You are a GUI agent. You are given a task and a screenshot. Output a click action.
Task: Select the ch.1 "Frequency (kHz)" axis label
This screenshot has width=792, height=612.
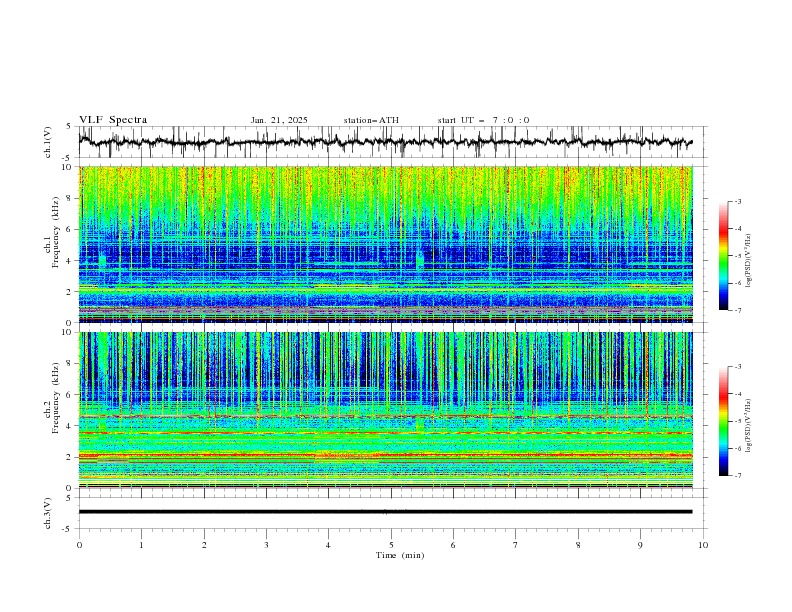click(57, 230)
